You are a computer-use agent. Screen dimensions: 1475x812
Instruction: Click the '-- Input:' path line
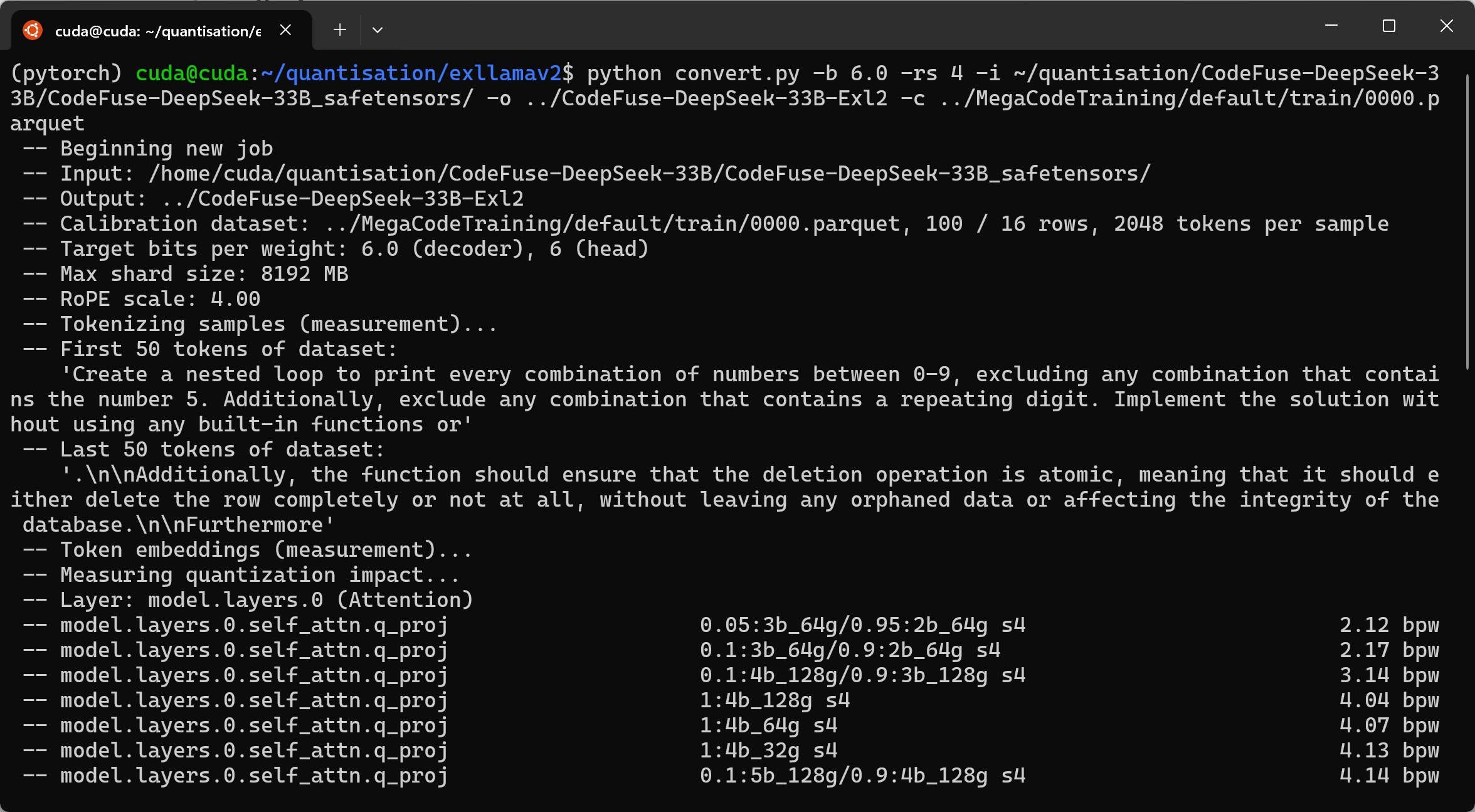[587, 174]
